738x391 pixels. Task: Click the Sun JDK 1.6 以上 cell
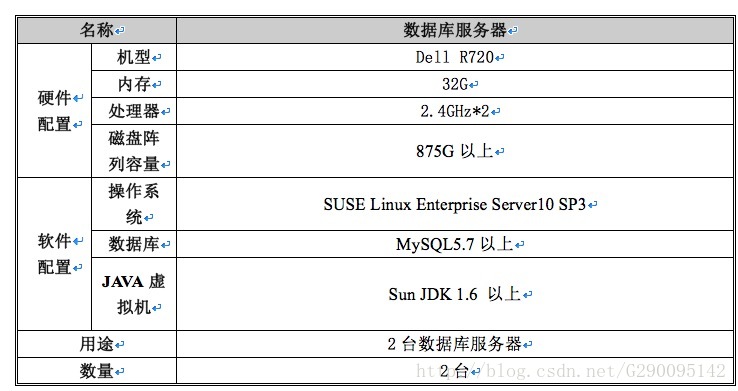pos(455,294)
